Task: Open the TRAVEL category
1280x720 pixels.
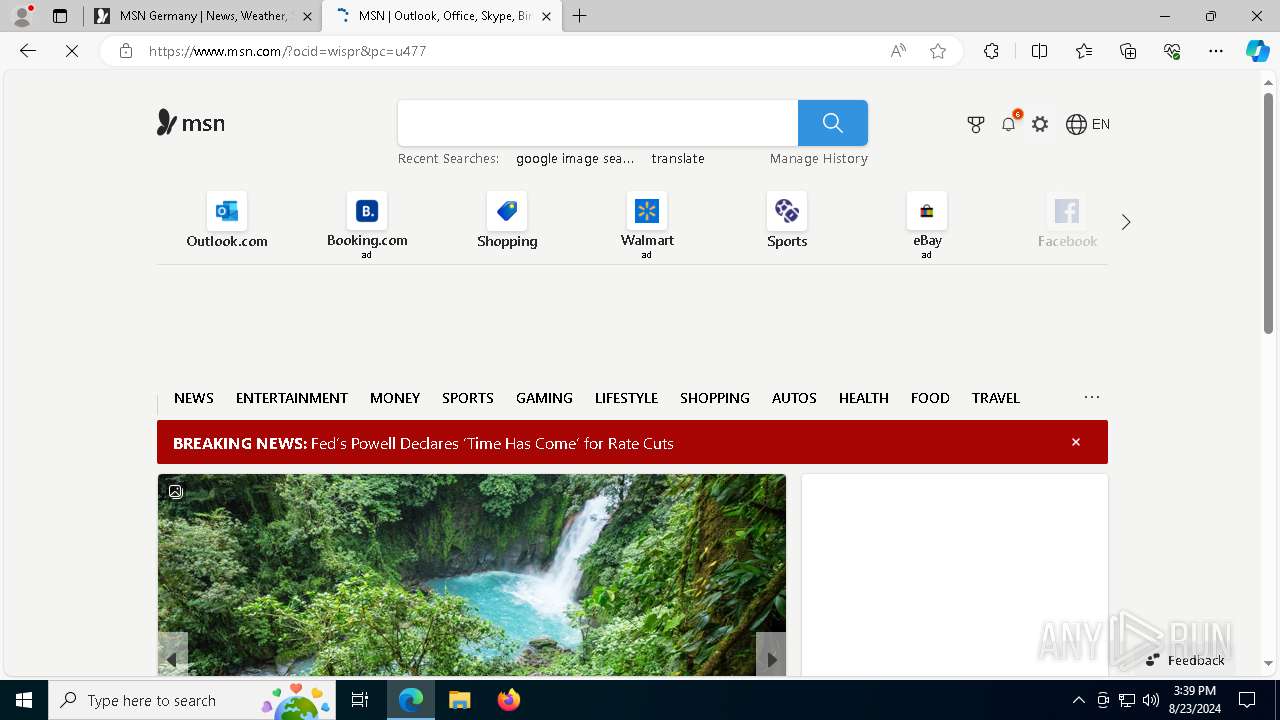Action: [996, 398]
